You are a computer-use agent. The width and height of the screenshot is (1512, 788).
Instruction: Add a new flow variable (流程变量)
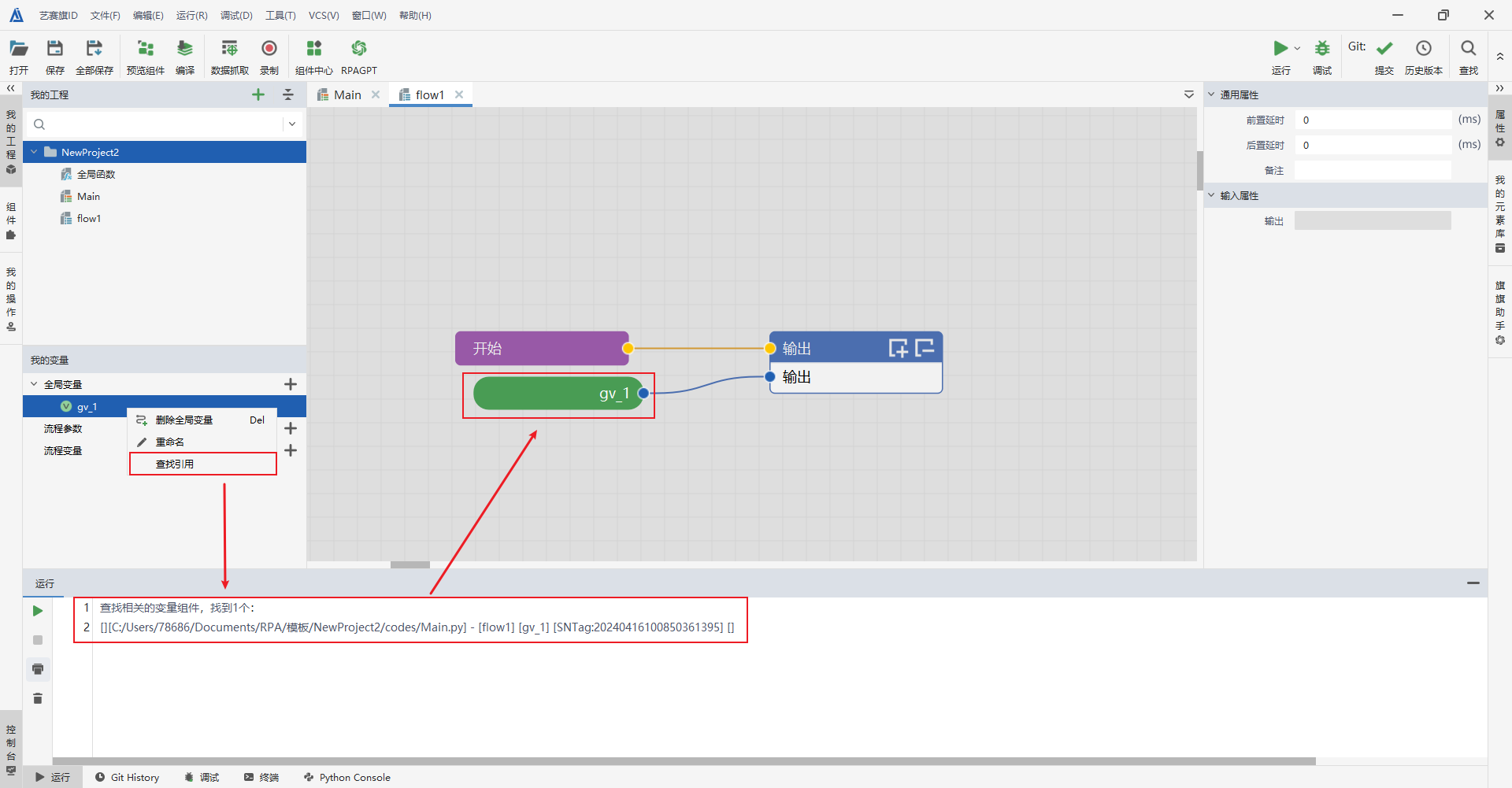click(291, 450)
